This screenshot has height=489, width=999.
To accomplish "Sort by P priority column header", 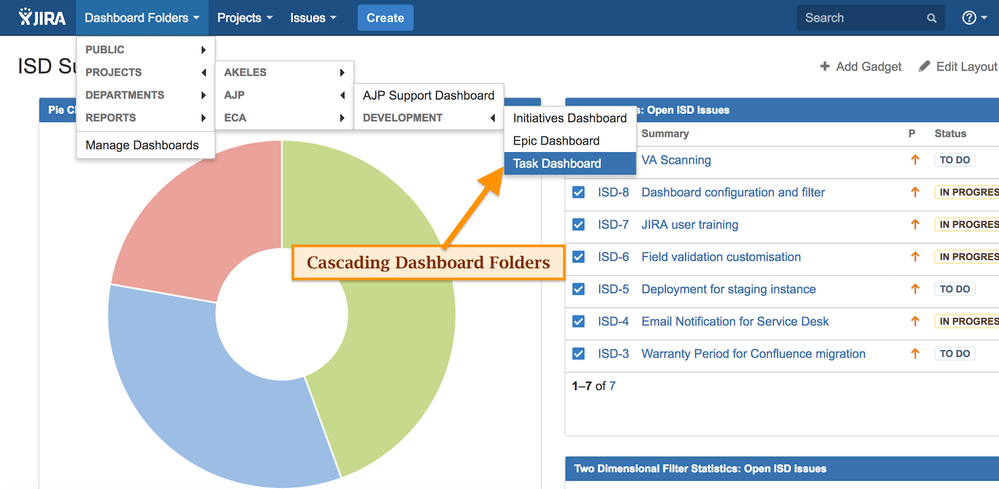I will pos(912,134).
